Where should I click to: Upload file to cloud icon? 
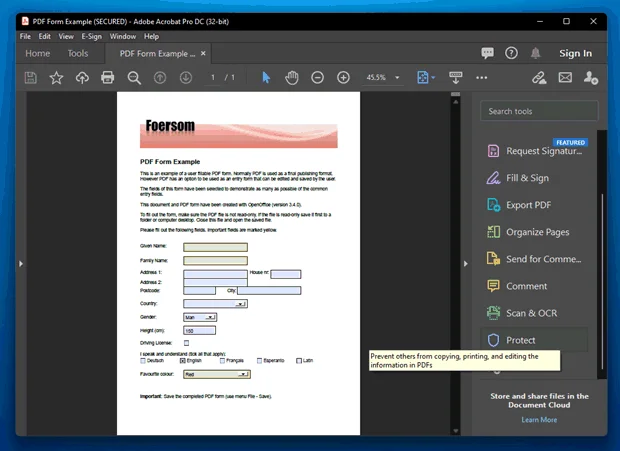[x=82, y=77]
